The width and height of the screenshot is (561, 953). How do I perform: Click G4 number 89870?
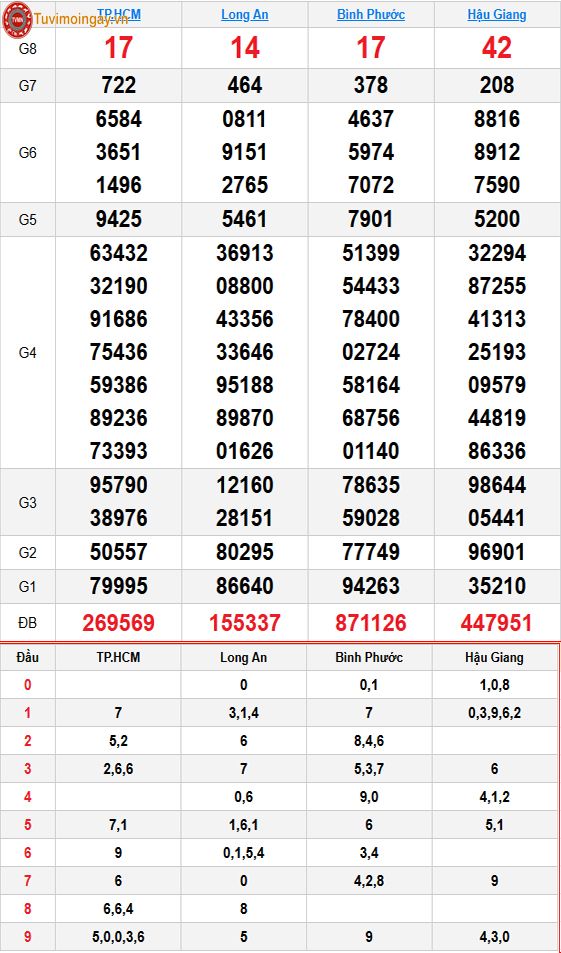(244, 418)
